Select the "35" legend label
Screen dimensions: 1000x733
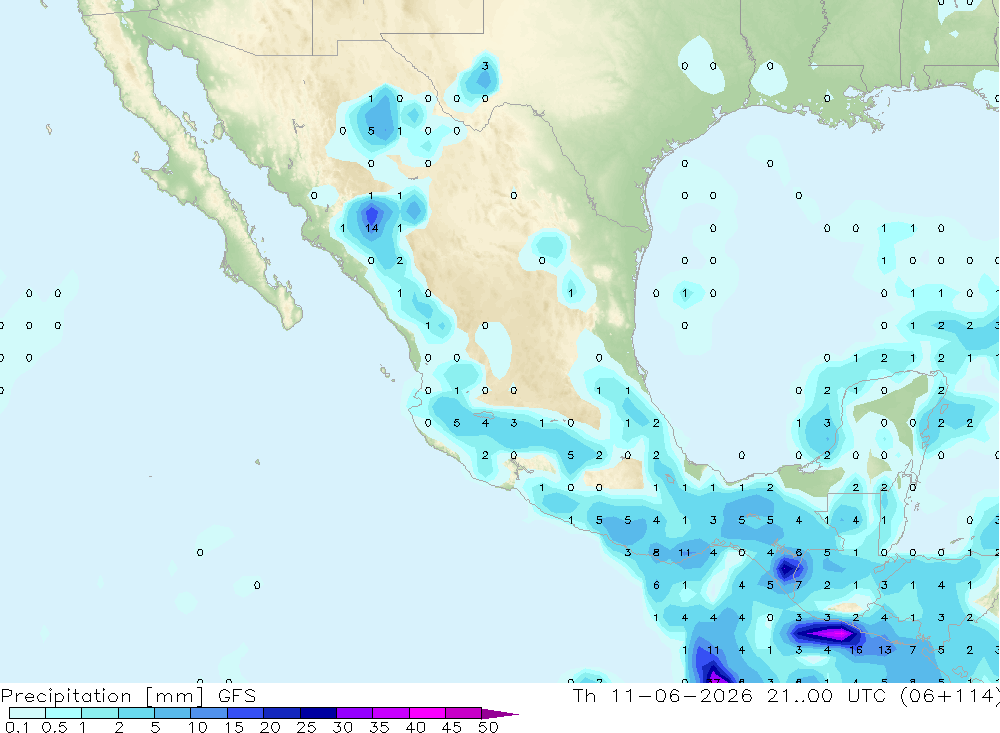(x=379, y=727)
